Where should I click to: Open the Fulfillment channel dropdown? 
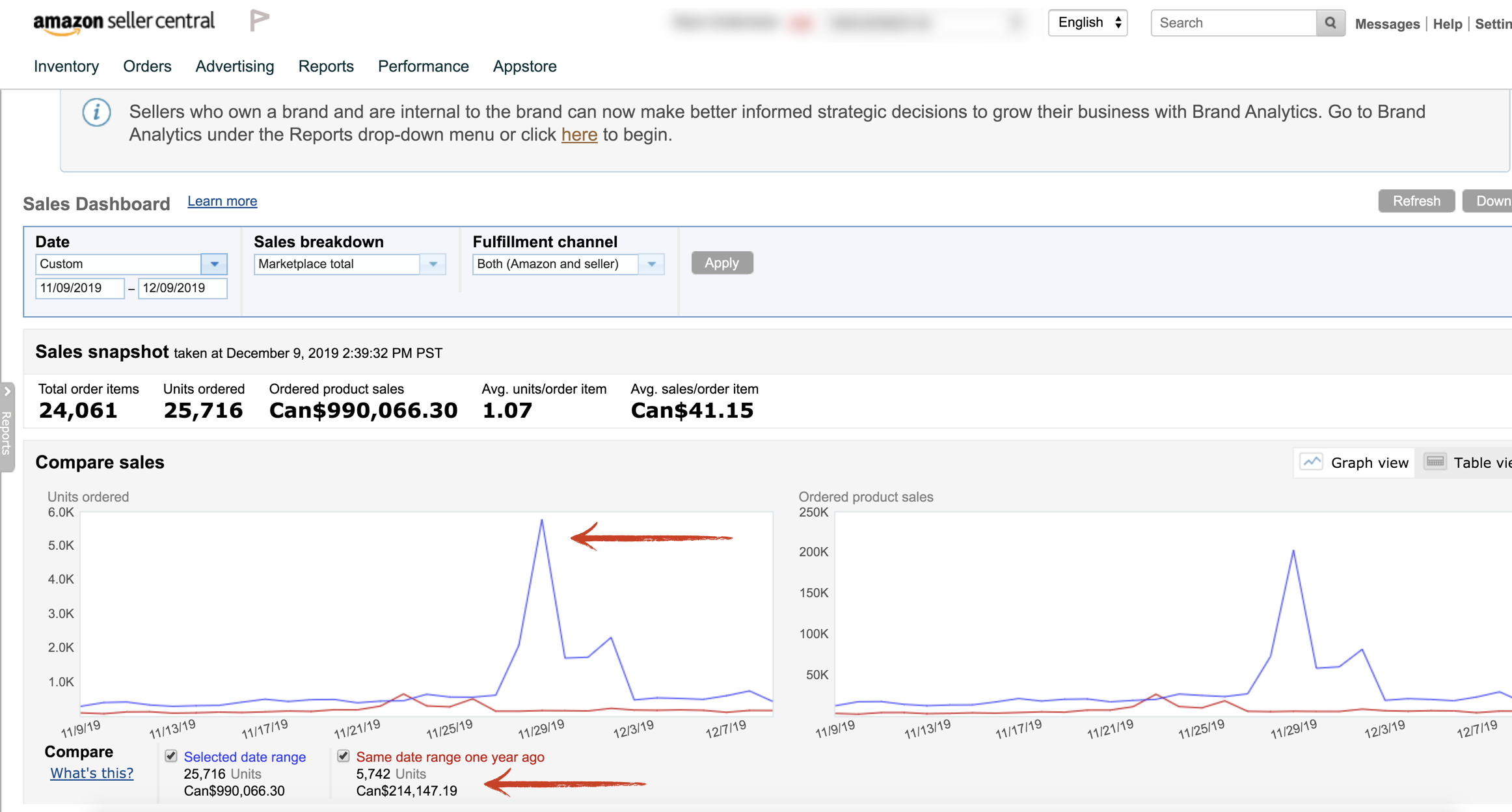click(568, 264)
